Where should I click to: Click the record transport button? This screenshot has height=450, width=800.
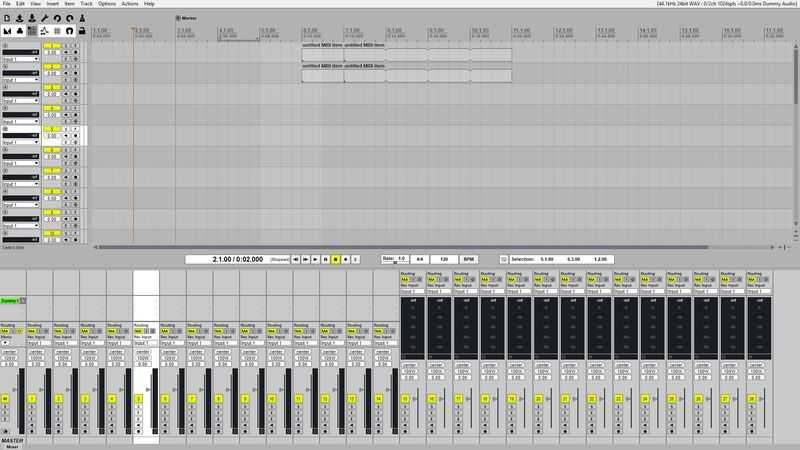click(345, 259)
